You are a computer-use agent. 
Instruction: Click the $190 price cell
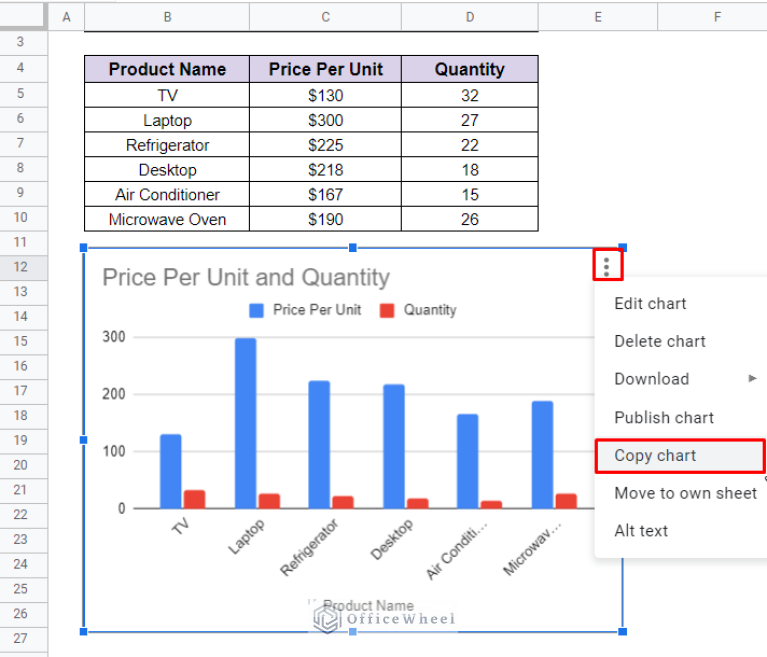(325, 219)
